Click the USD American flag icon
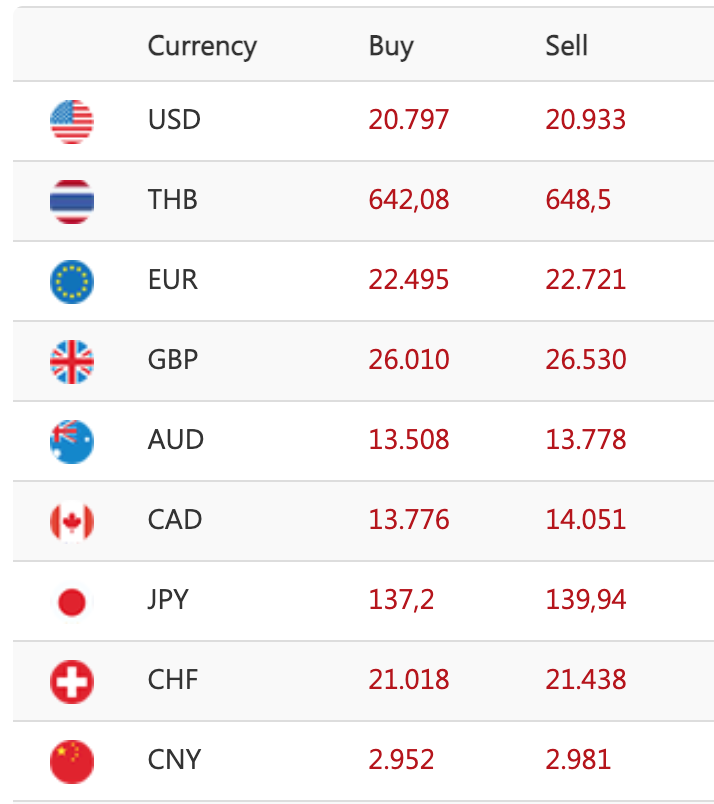Screen dimensions: 714x804 coord(72,122)
